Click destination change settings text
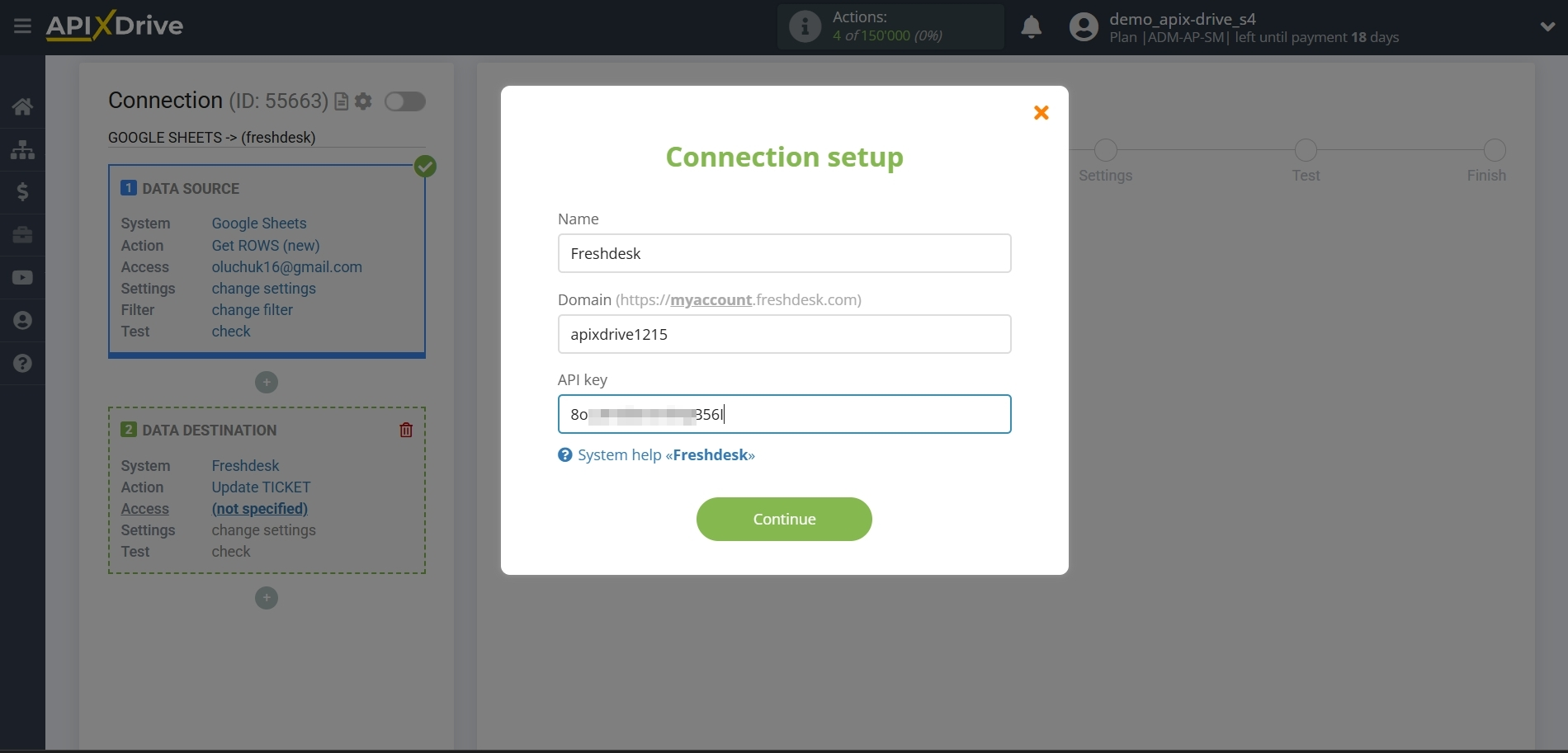This screenshot has width=1568, height=753. (x=264, y=530)
